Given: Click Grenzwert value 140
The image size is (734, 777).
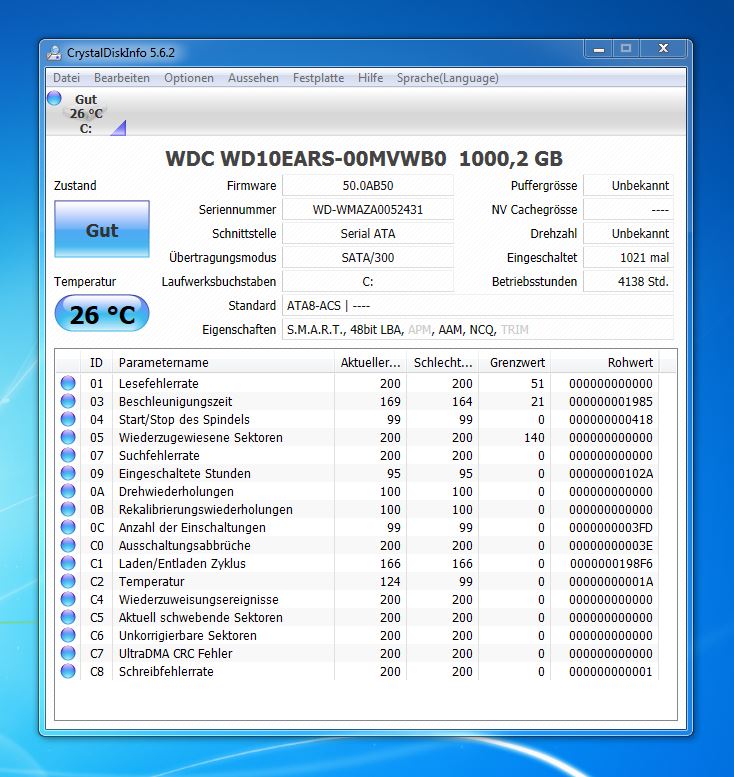Looking at the screenshot, I should tap(534, 438).
